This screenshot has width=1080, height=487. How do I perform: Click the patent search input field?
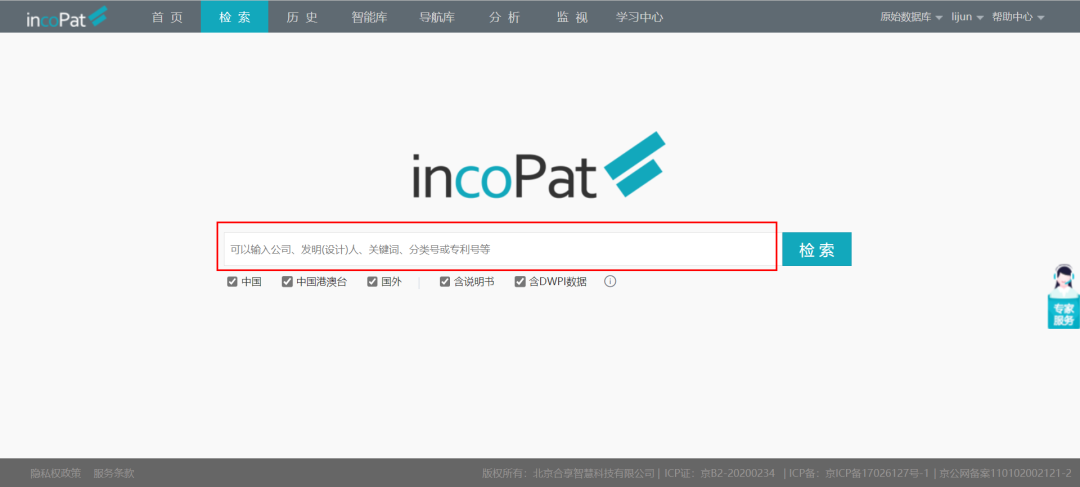pos(497,249)
